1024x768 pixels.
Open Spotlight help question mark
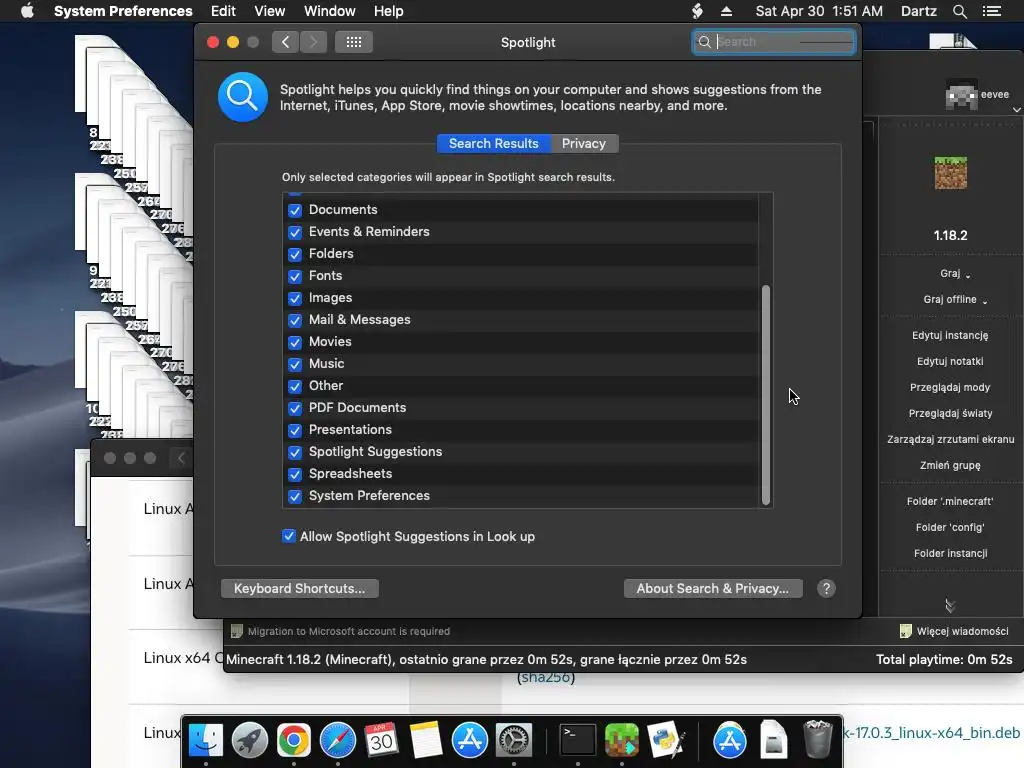(826, 588)
